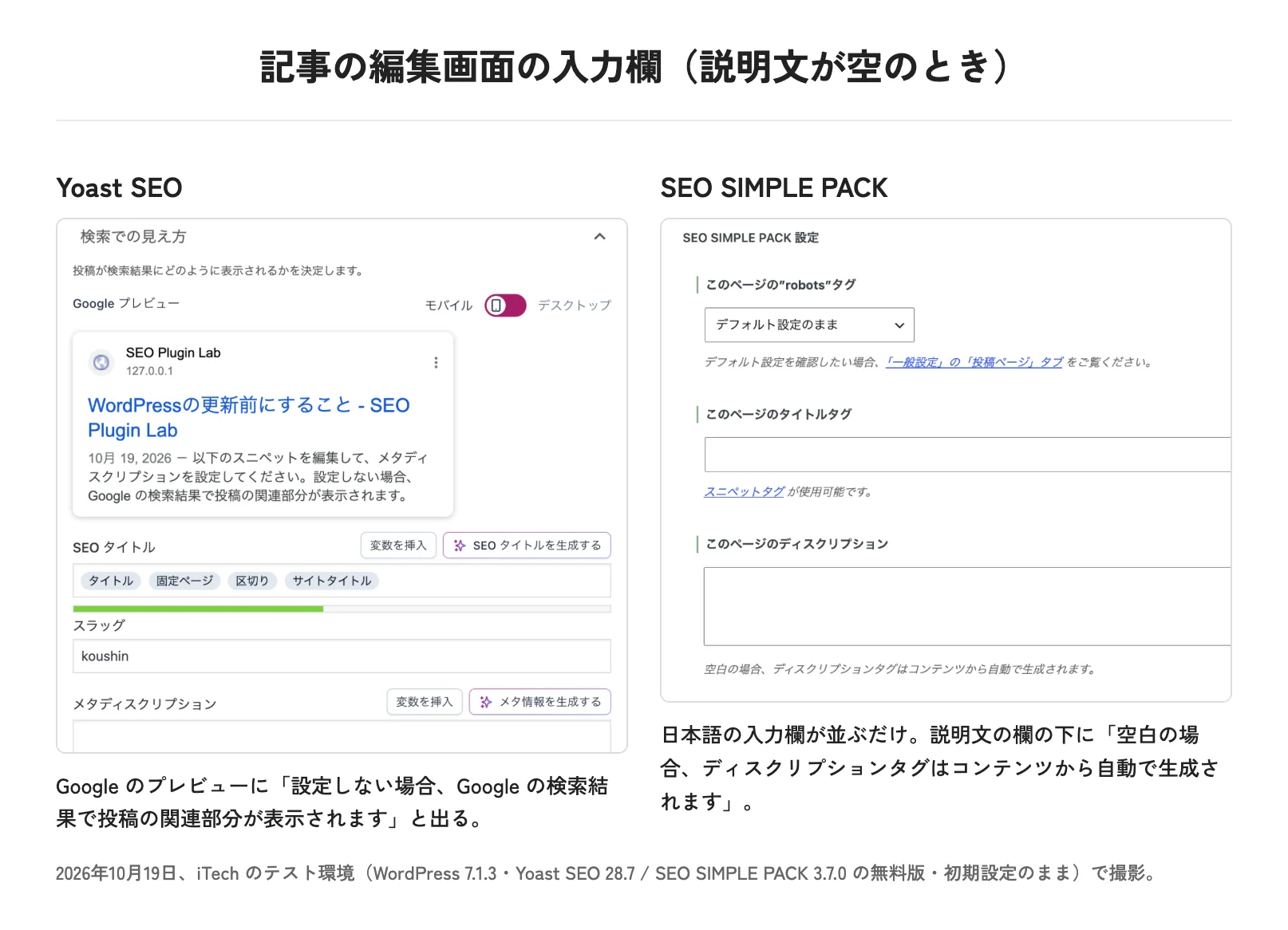The height and width of the screenshot is (930, 1288).
Task: Click the preview title WordPressの更新前にすること
Action: 249,417
